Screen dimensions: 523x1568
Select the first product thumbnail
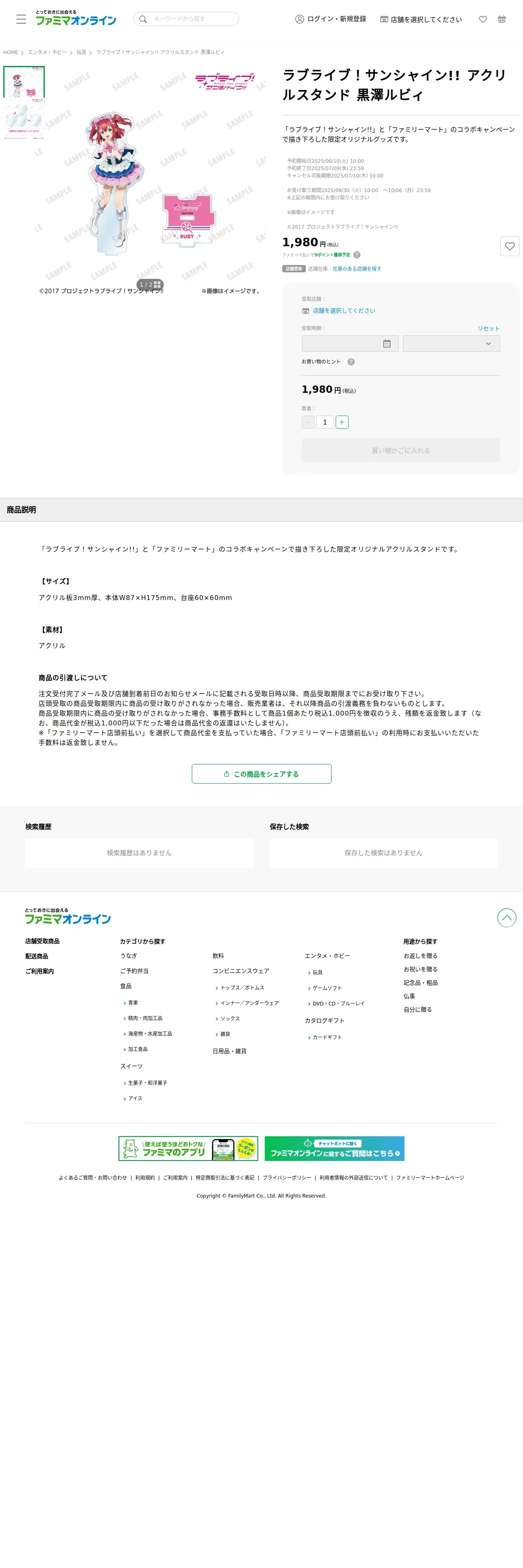point(24,82)
